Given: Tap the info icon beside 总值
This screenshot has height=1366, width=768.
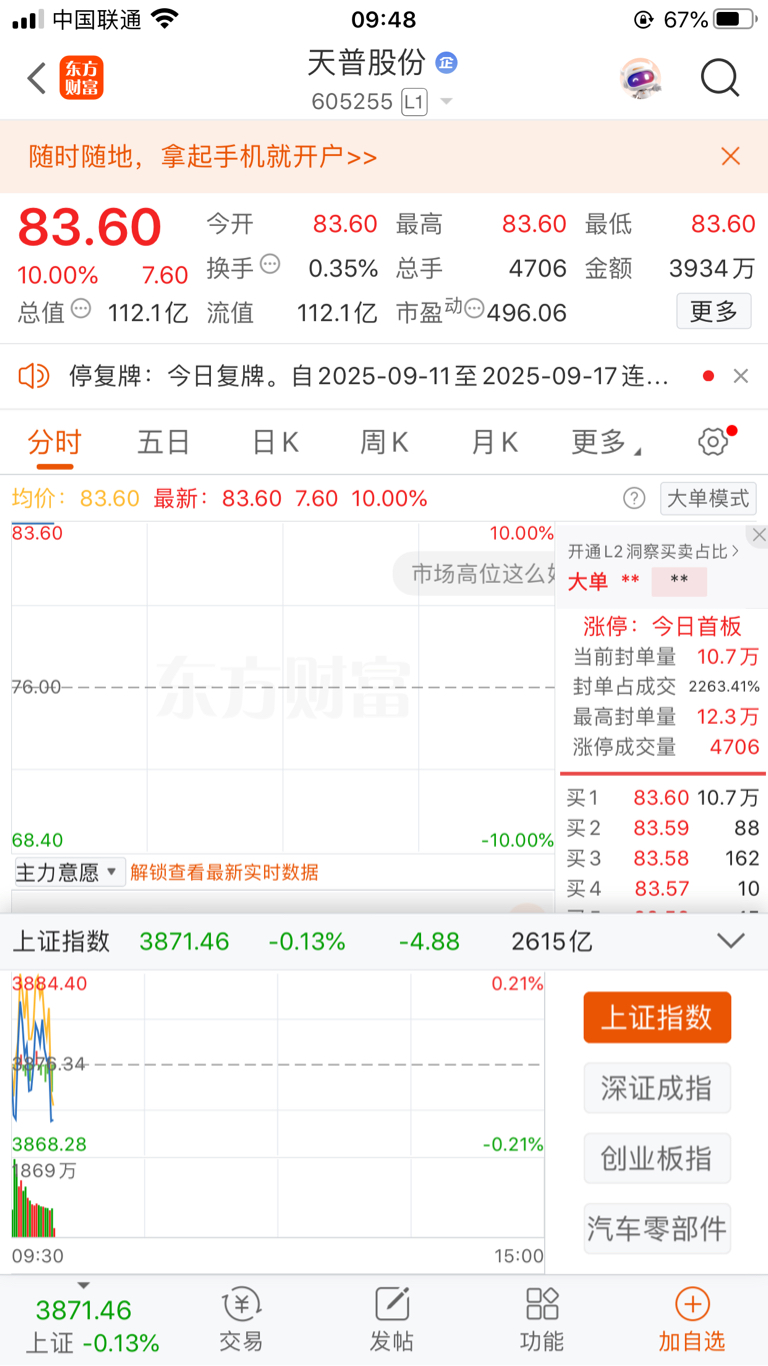Looking at the screenshot, I should (81, 309).
